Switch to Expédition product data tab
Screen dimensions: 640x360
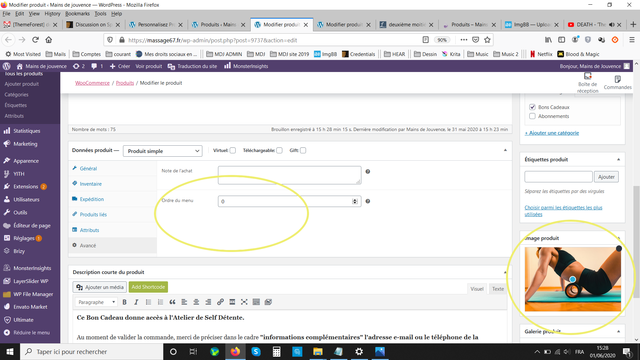pos(91,199)
